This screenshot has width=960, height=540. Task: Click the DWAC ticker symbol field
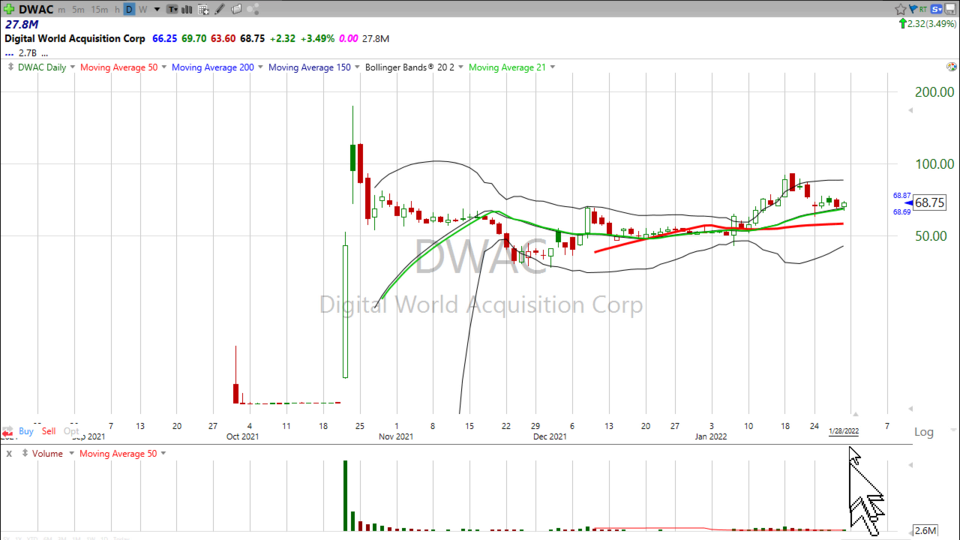(x=36, y=9)
